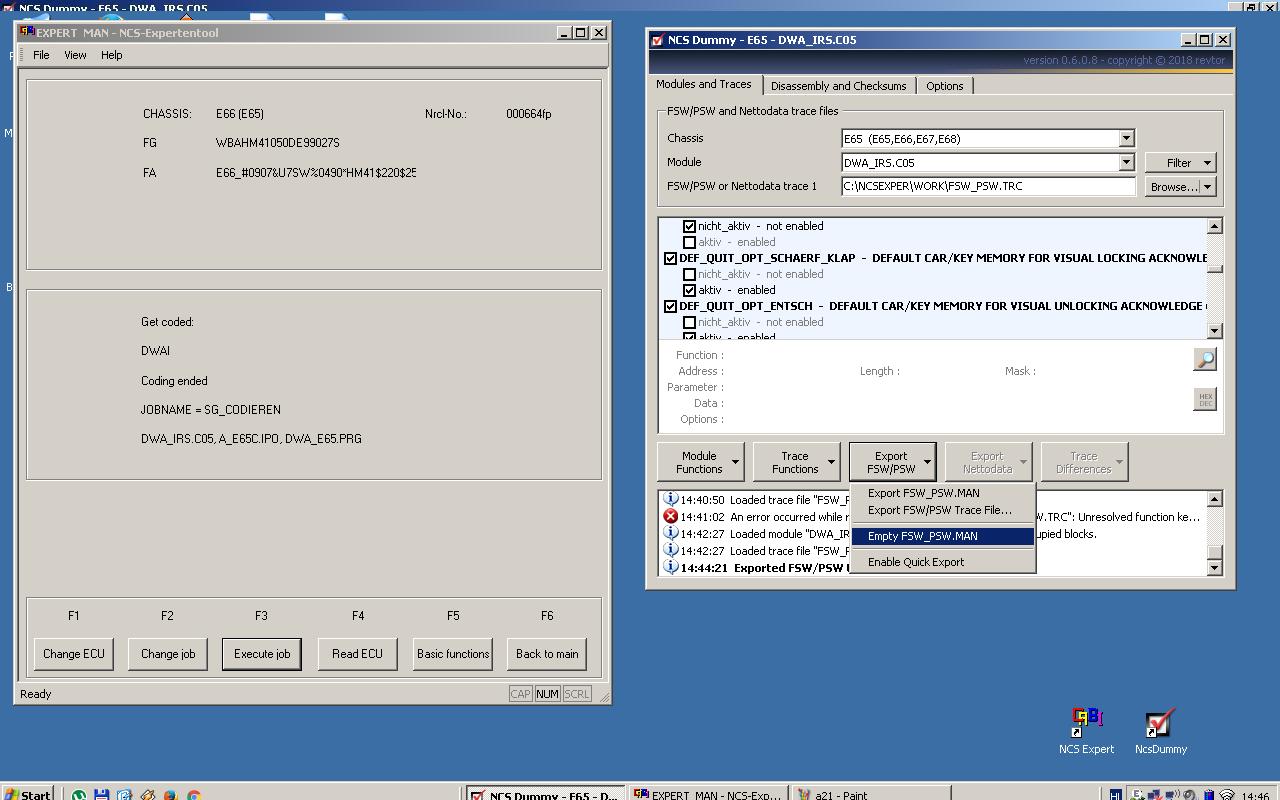Click the info icon of the 14:40:50 log entry
Image resolution: width=1280 pixels, height=800 pixels.
[x=670, y=499]
